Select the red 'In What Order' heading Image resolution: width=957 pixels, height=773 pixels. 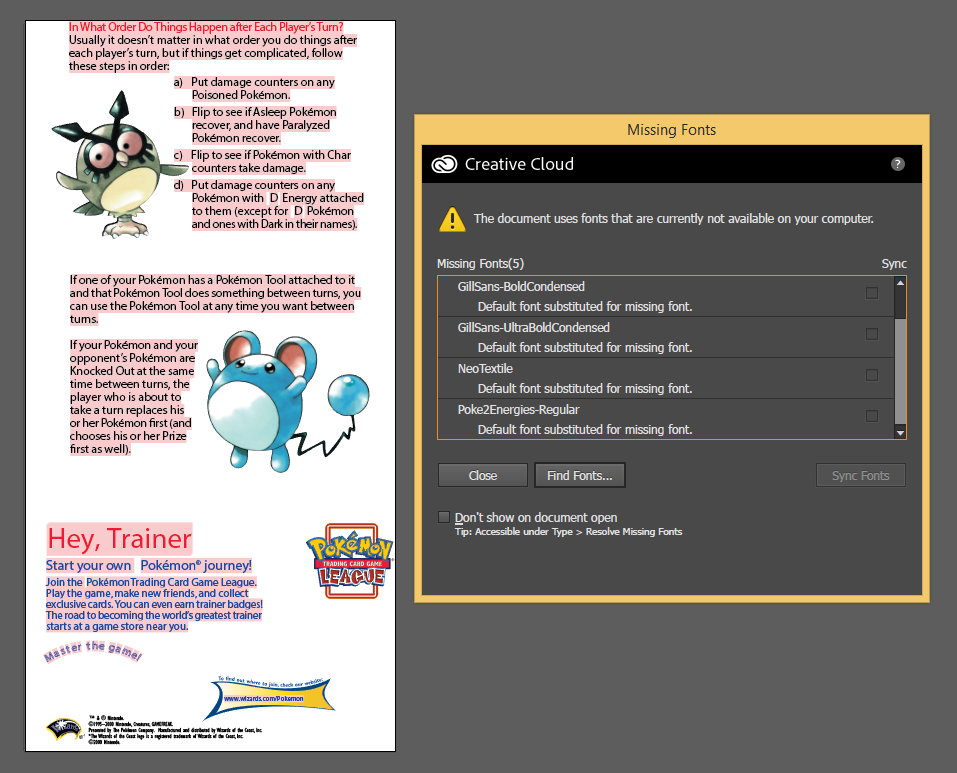pos(206,27)
